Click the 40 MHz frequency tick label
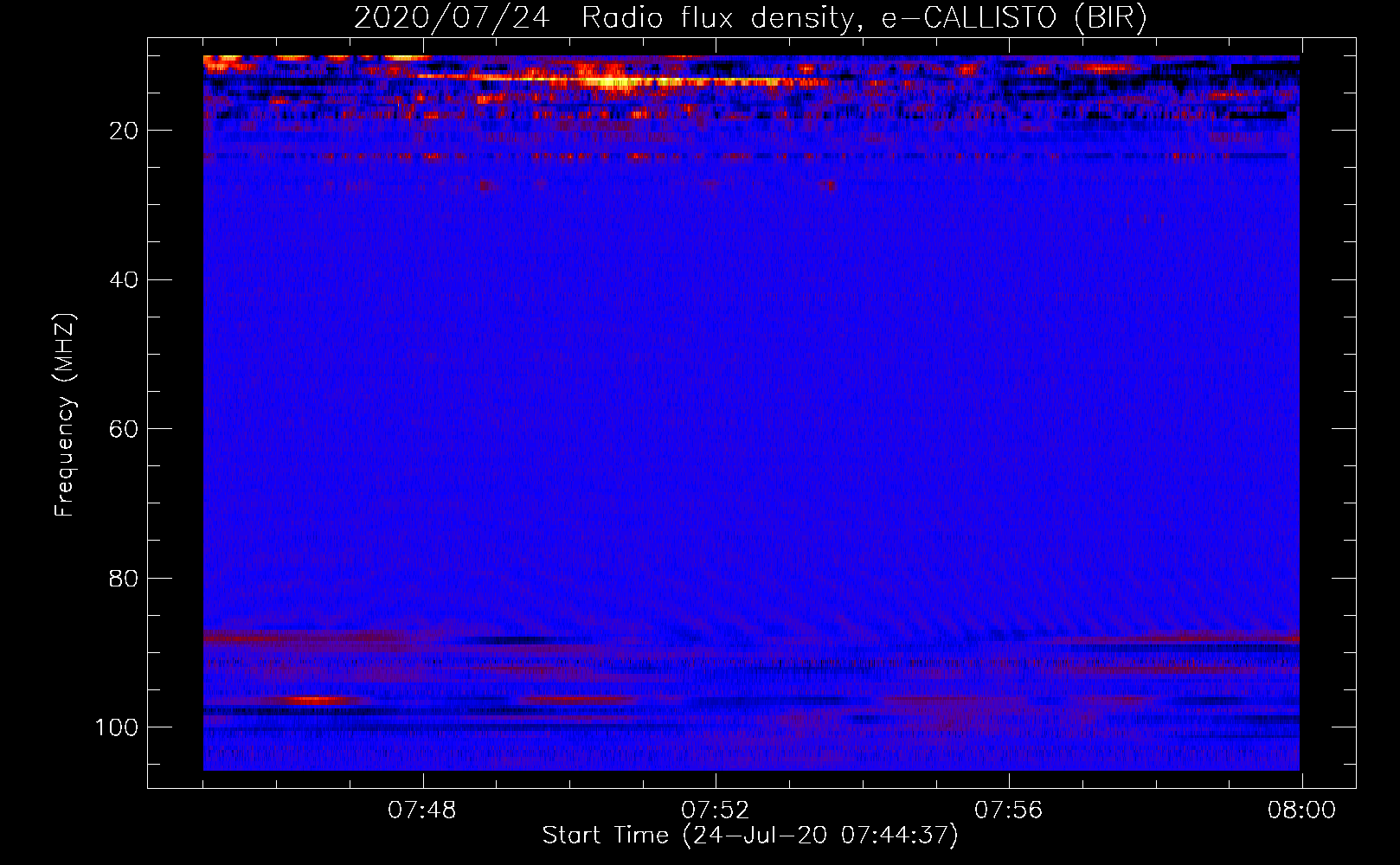The height and width of the screenshot is (865, 1400). tap(125, 280)
